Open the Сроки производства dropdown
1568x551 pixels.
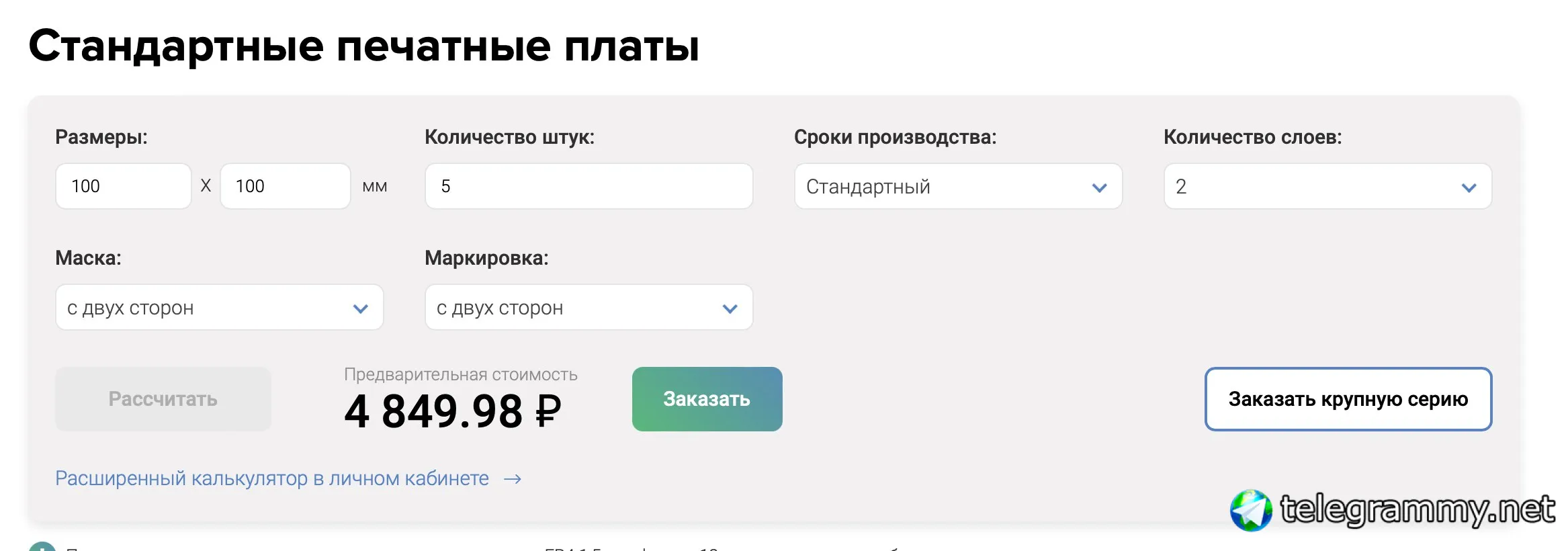click(x=957, y=187)
